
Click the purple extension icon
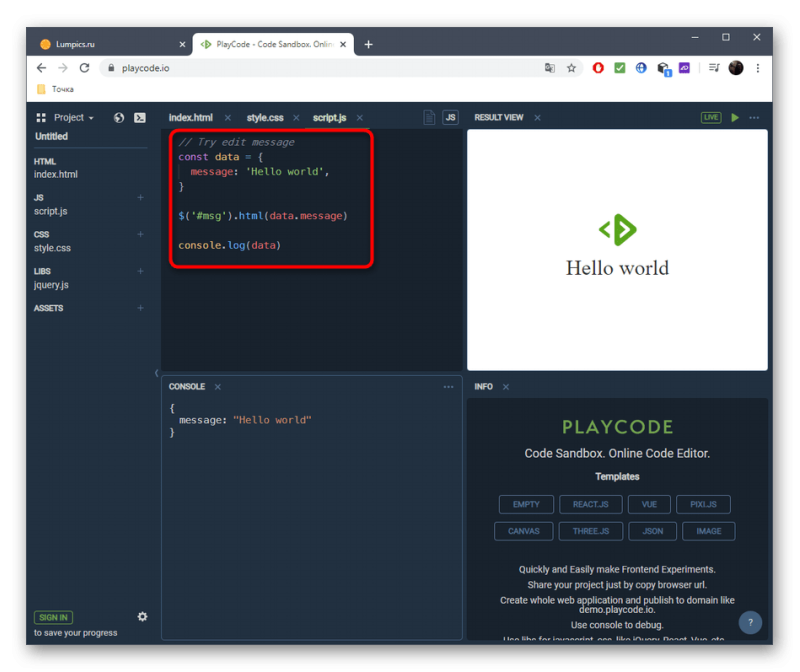coord(684,68)
